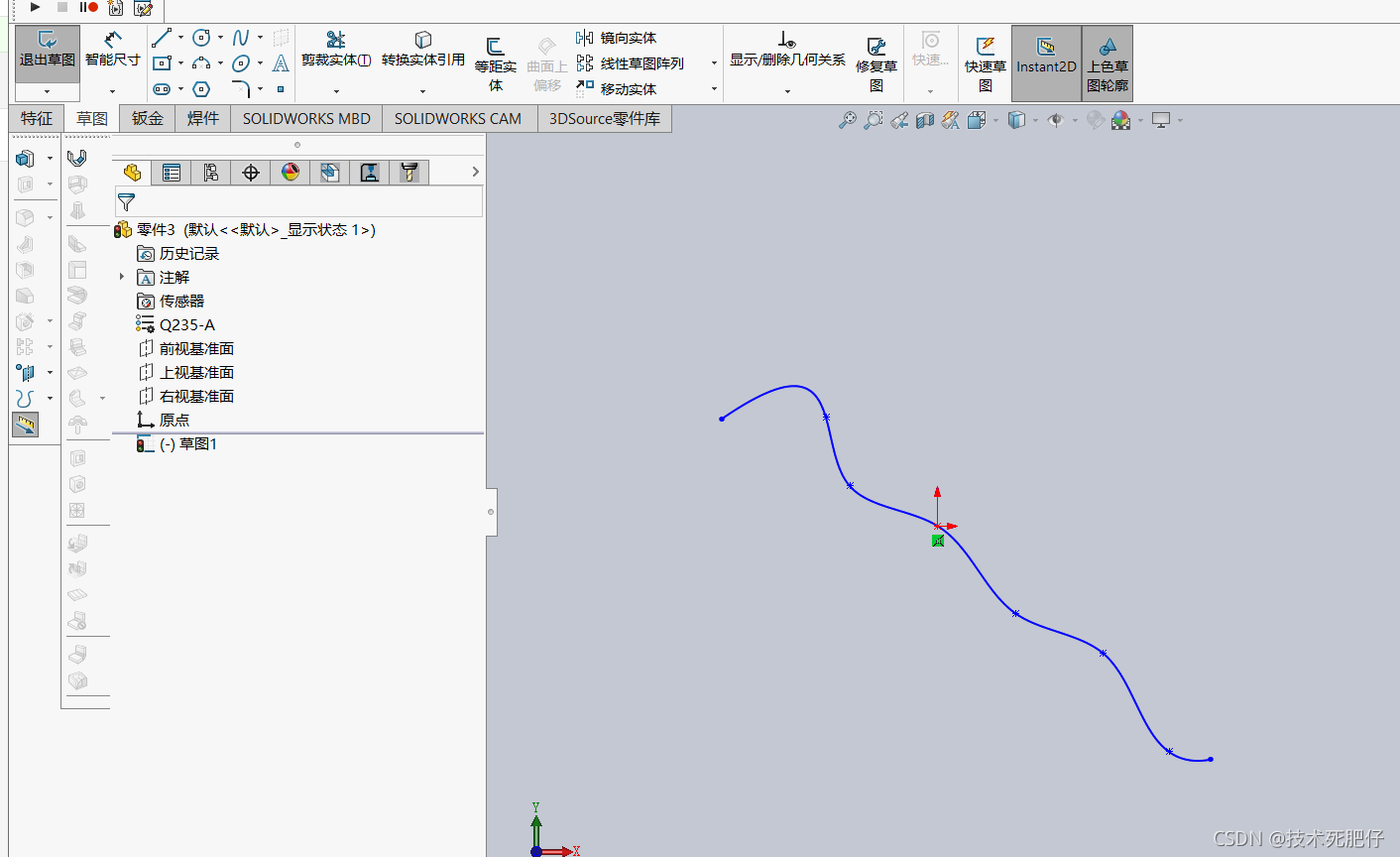Open Display/Delete Relations dropdown arrow
The image size is (1400, 857).
(787, 91)
